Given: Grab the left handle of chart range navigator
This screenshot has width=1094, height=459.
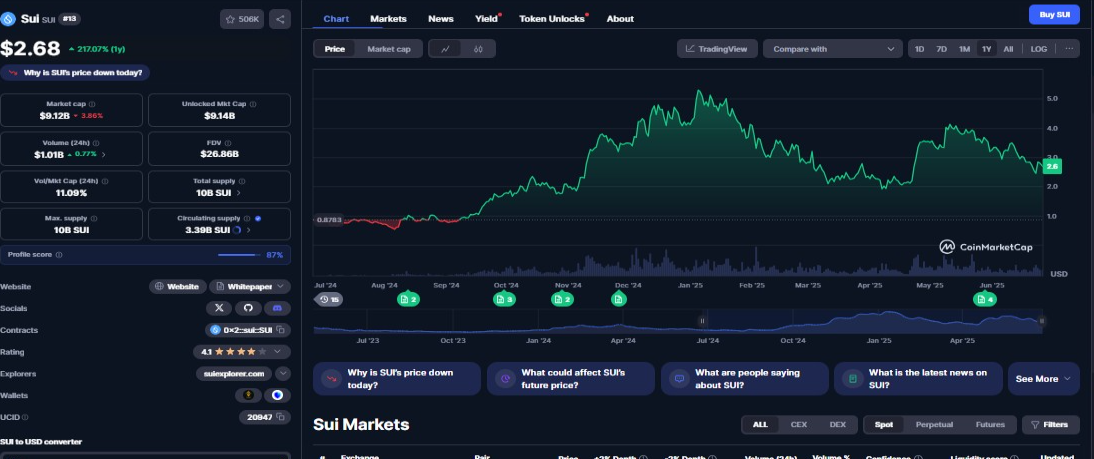Looking at the screenshot, I should 703,321.
